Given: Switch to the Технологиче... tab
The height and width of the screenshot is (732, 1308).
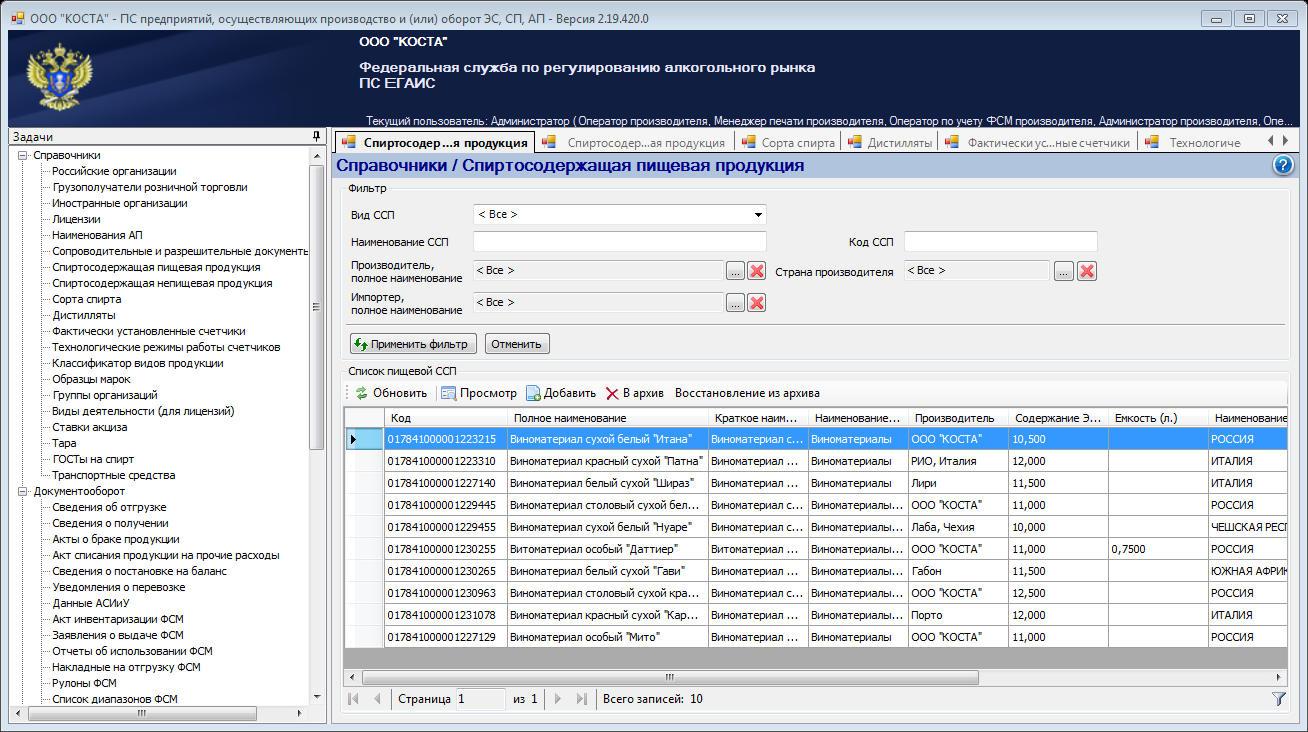Looking at the screenshot, I should (1194, 143).
